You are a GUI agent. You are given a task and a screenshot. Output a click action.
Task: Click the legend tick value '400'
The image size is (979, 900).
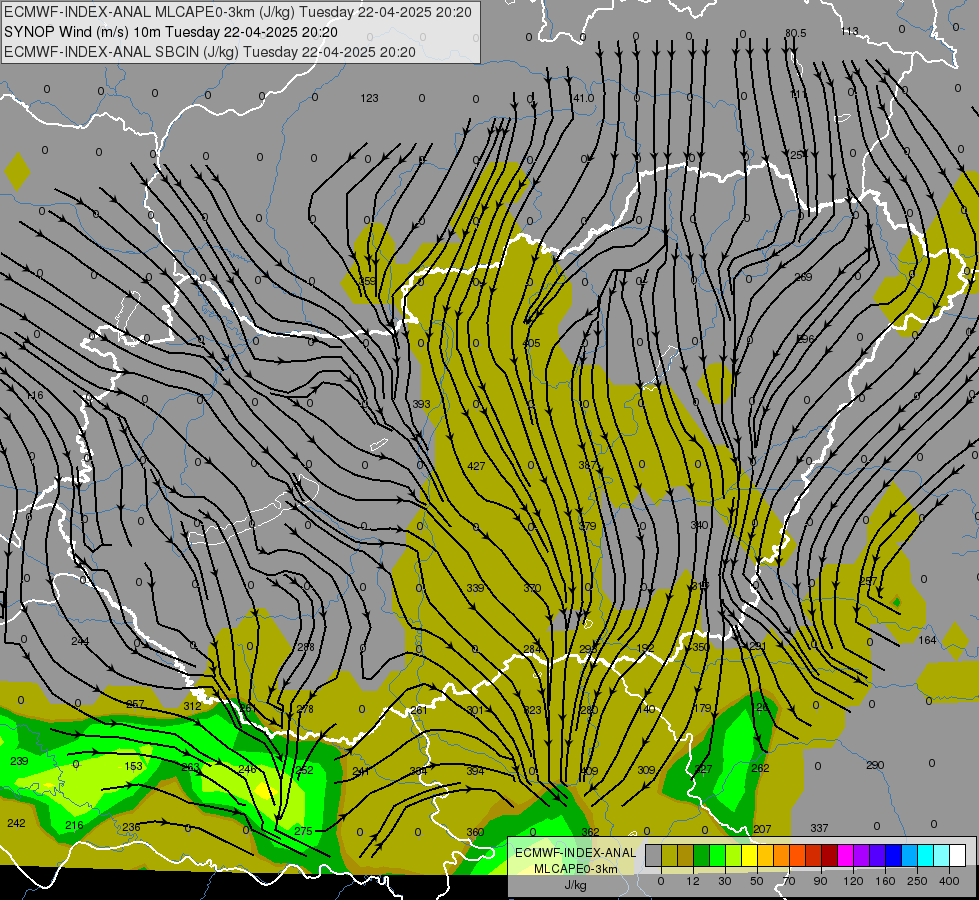point(949,881)
